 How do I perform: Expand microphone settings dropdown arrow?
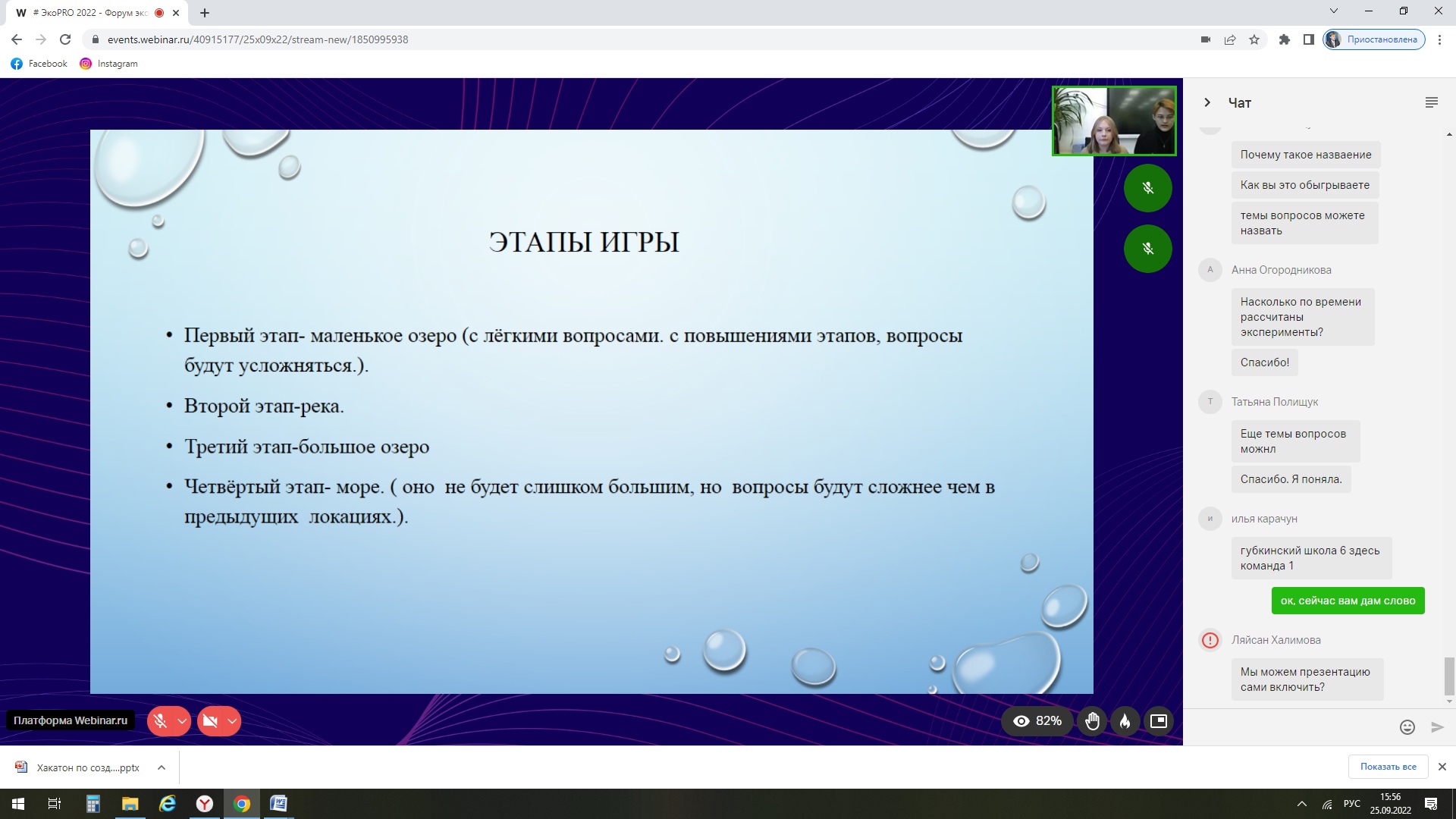point(182,721)
